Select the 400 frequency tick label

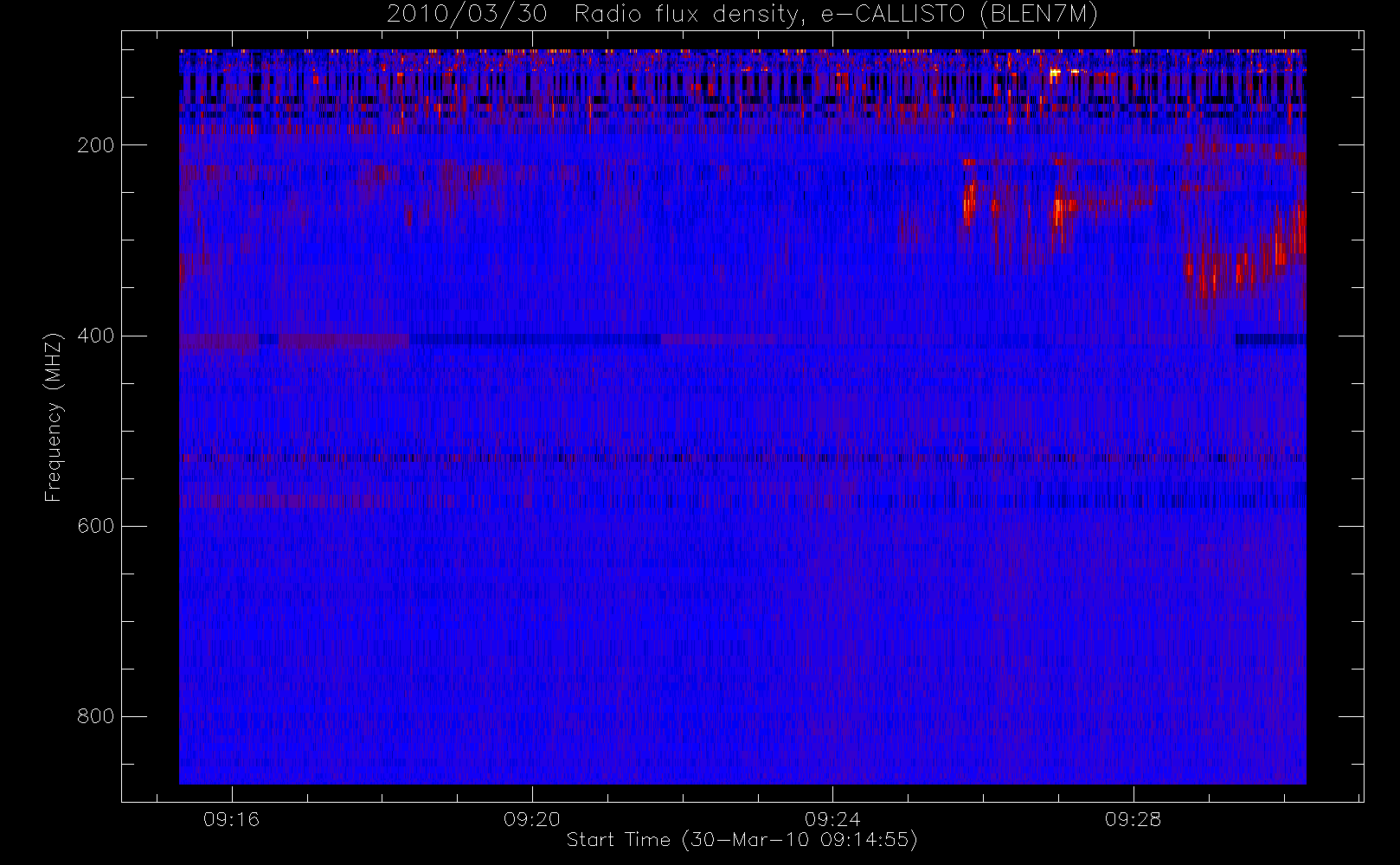pyautogui.click(x=95, y=336)
